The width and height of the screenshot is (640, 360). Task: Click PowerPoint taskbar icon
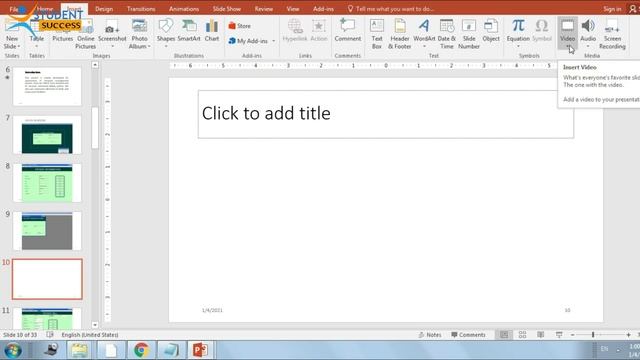pos(200,350)
